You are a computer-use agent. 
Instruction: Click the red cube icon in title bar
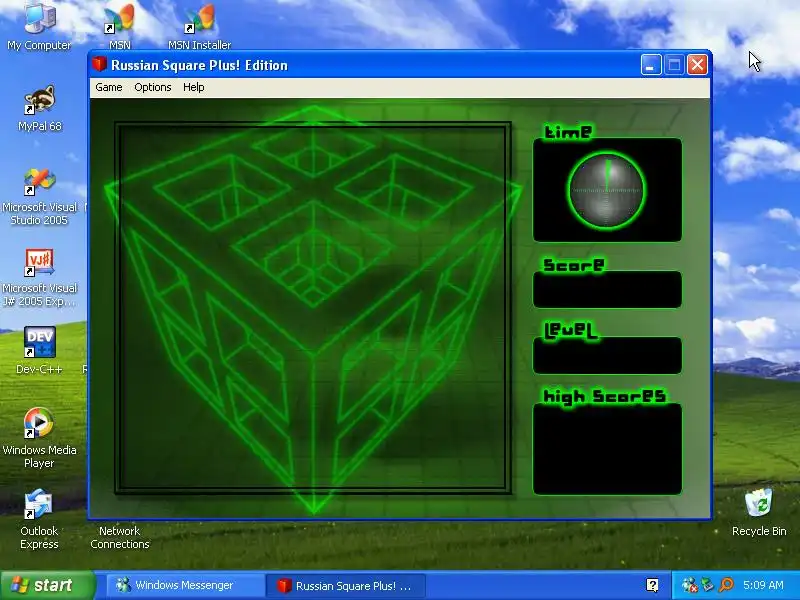pyautogui.click(x=99, y=64)
